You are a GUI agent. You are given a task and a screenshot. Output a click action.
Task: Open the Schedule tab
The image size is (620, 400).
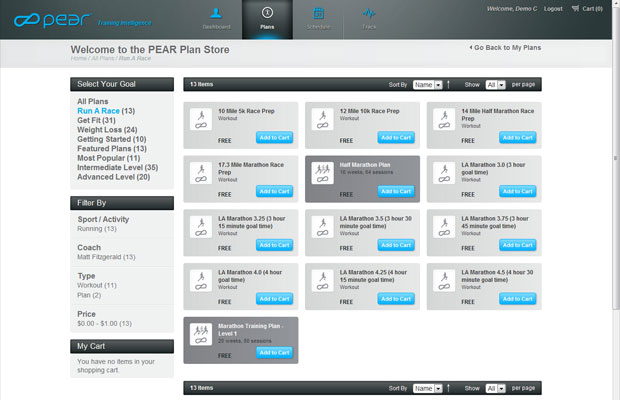[x=318, y=19]
